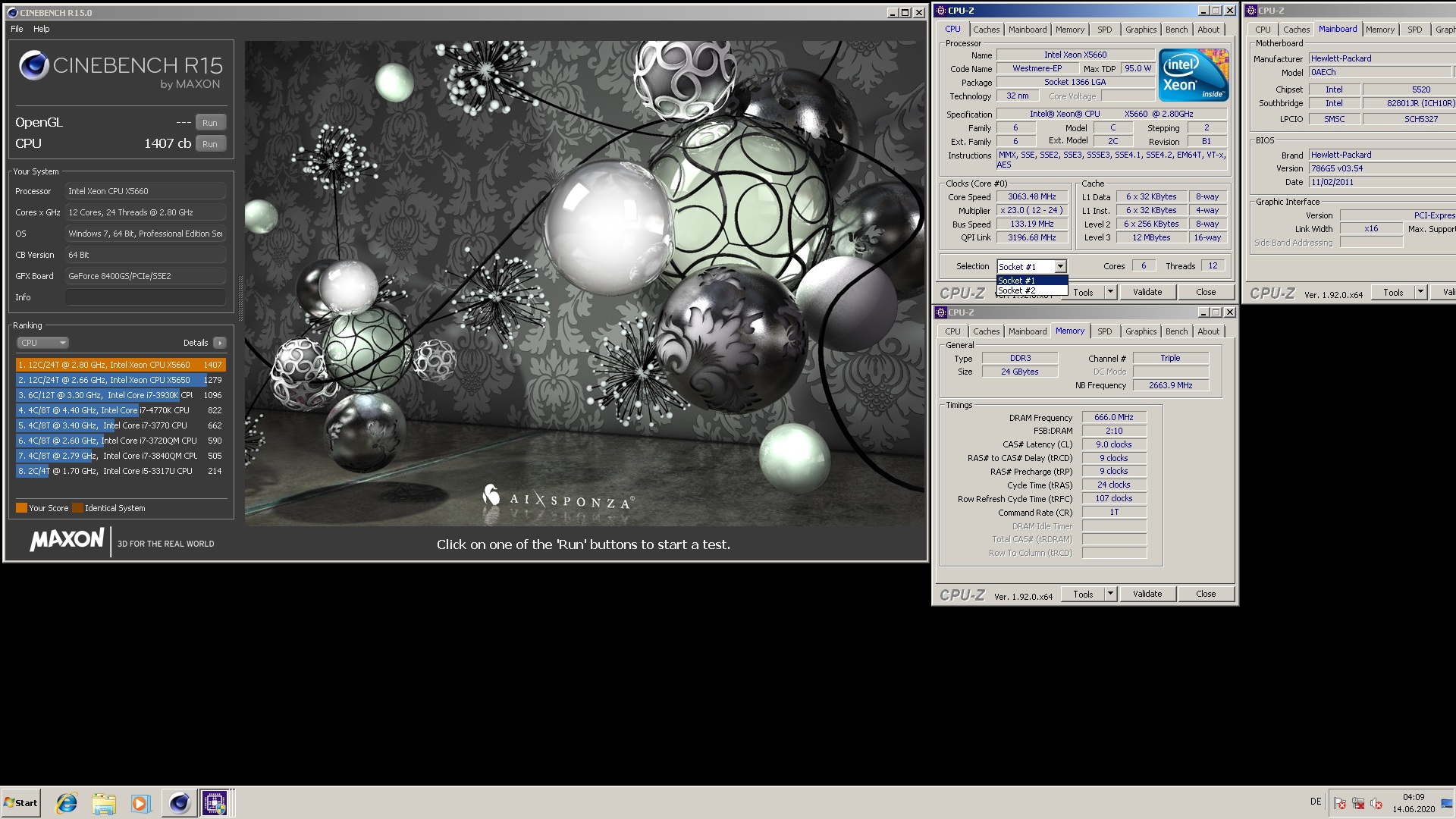Select ranking row 7 Core i7-3840QM
The image size is (1456, 819).
point(121,456)
